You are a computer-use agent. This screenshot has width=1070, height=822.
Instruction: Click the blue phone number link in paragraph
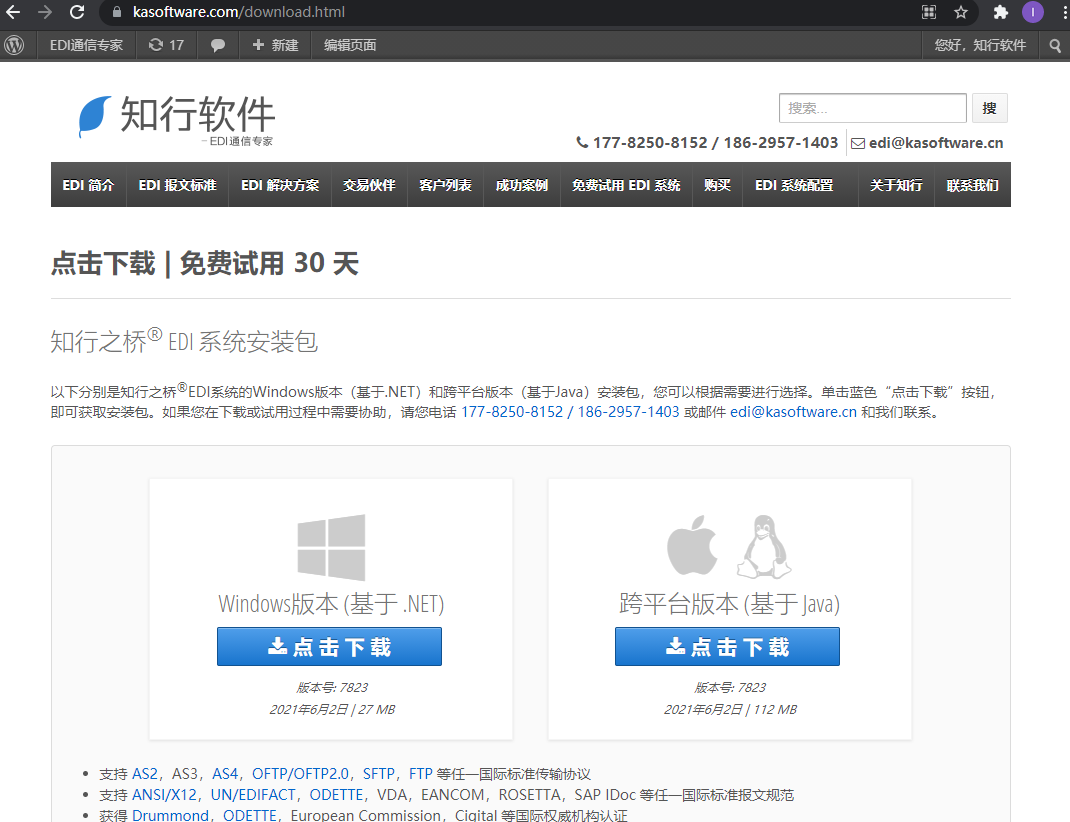(x=570, y=412)
